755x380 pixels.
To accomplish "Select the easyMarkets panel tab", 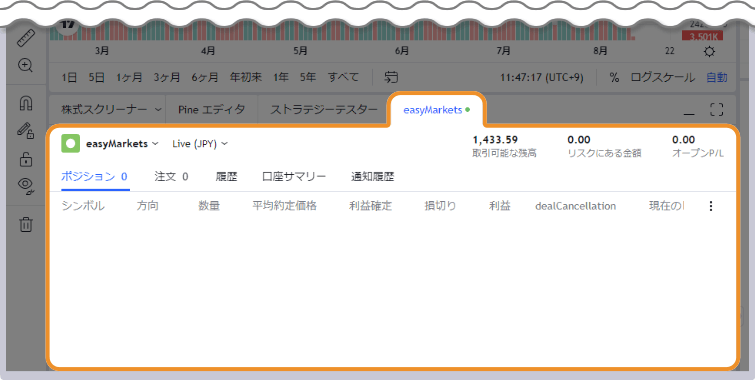I will coord(436,110).
